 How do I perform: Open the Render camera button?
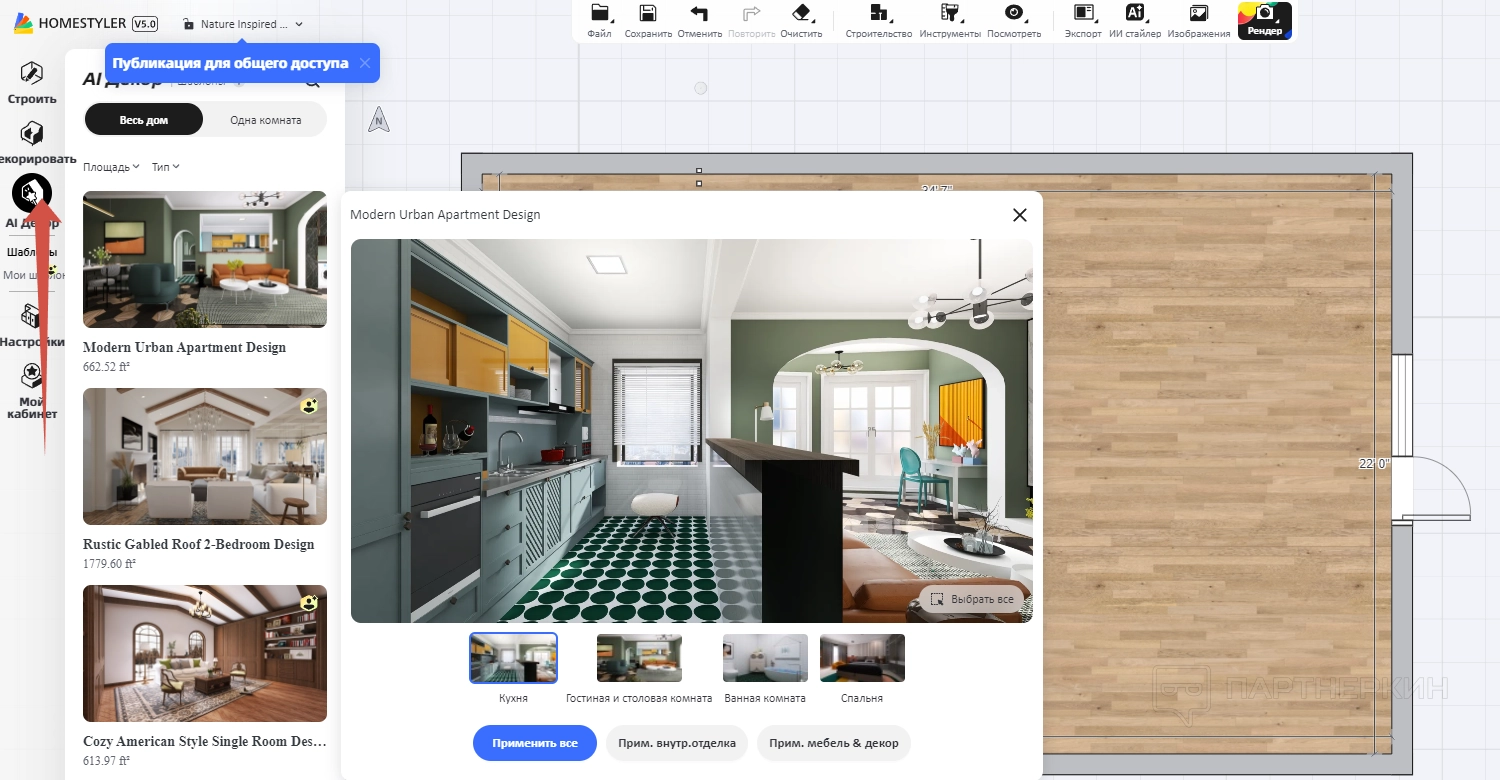(x=1264, y=20)
